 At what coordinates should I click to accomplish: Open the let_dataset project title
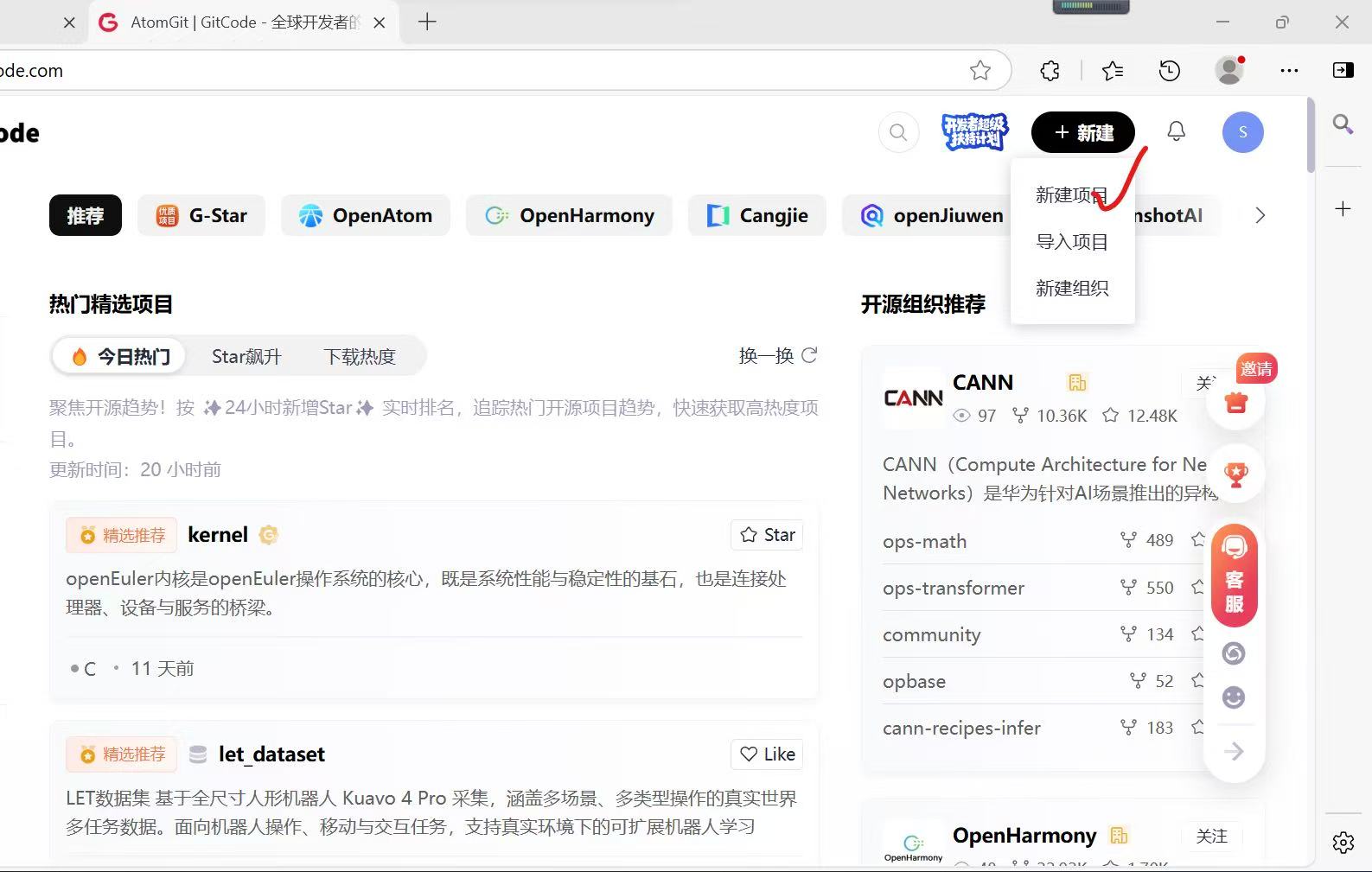(x=271, y=754)
